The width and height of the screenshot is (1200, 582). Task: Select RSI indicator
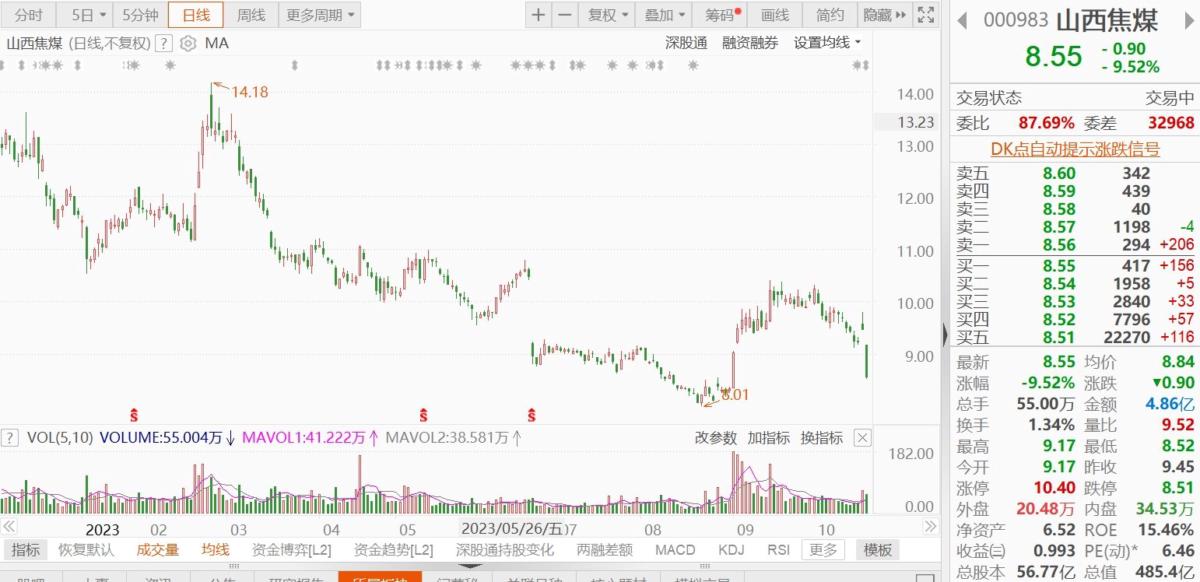click(778, 549)
